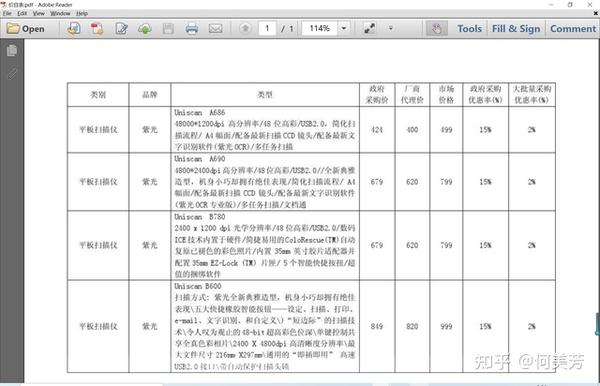Open the Comment pane
The image size is (600, 386).
coord(573,29)
